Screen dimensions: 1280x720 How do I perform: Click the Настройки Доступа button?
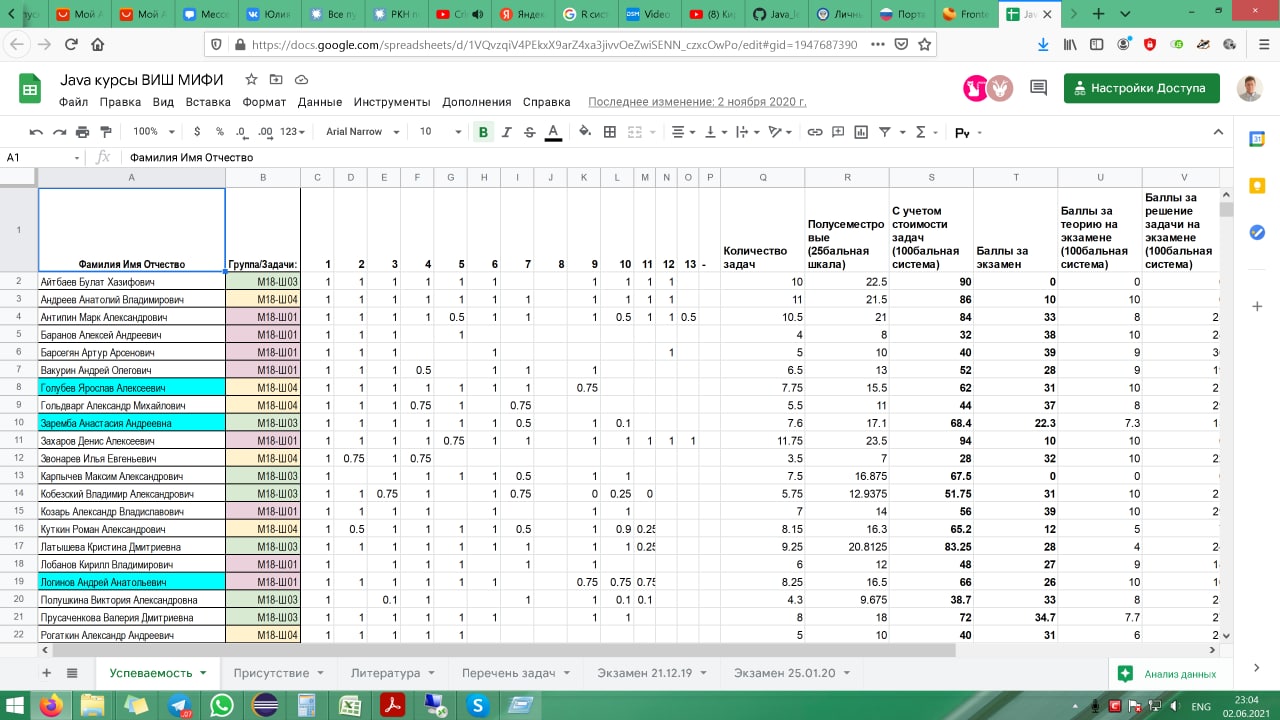(x=1141, y=88)
